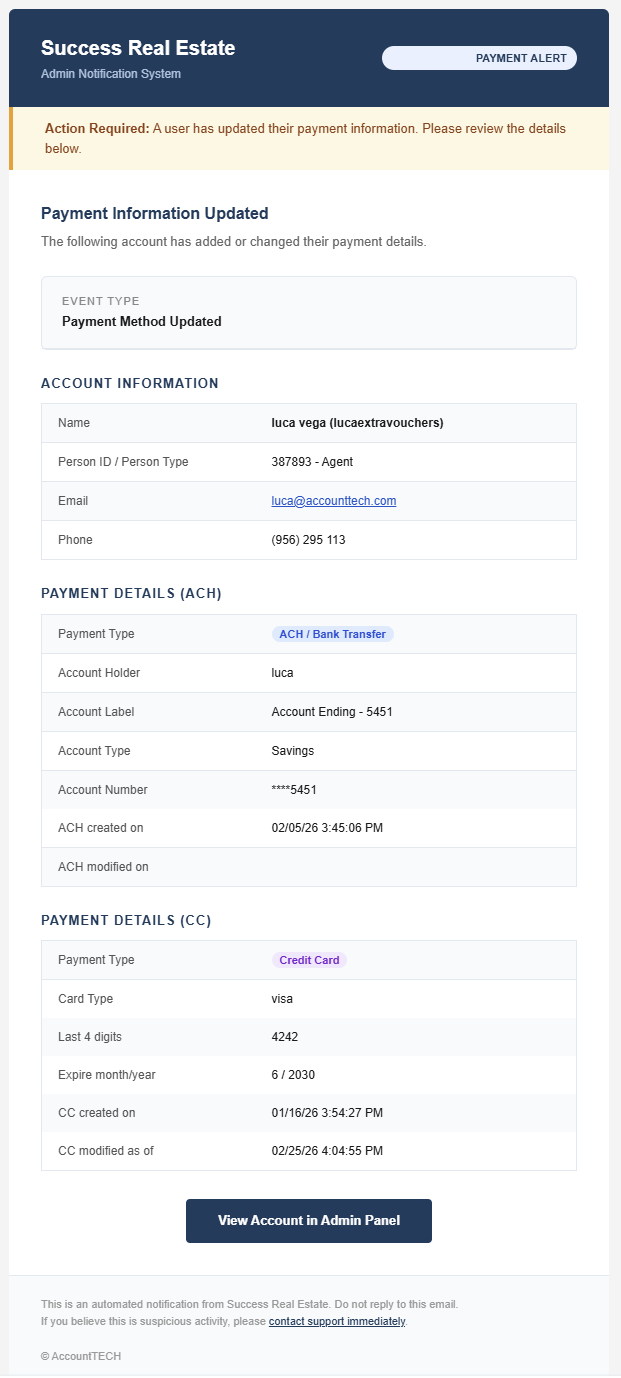Click the Savings account type value
Image resolution: width=621 pixels, height=1378 pixels.
293,751
